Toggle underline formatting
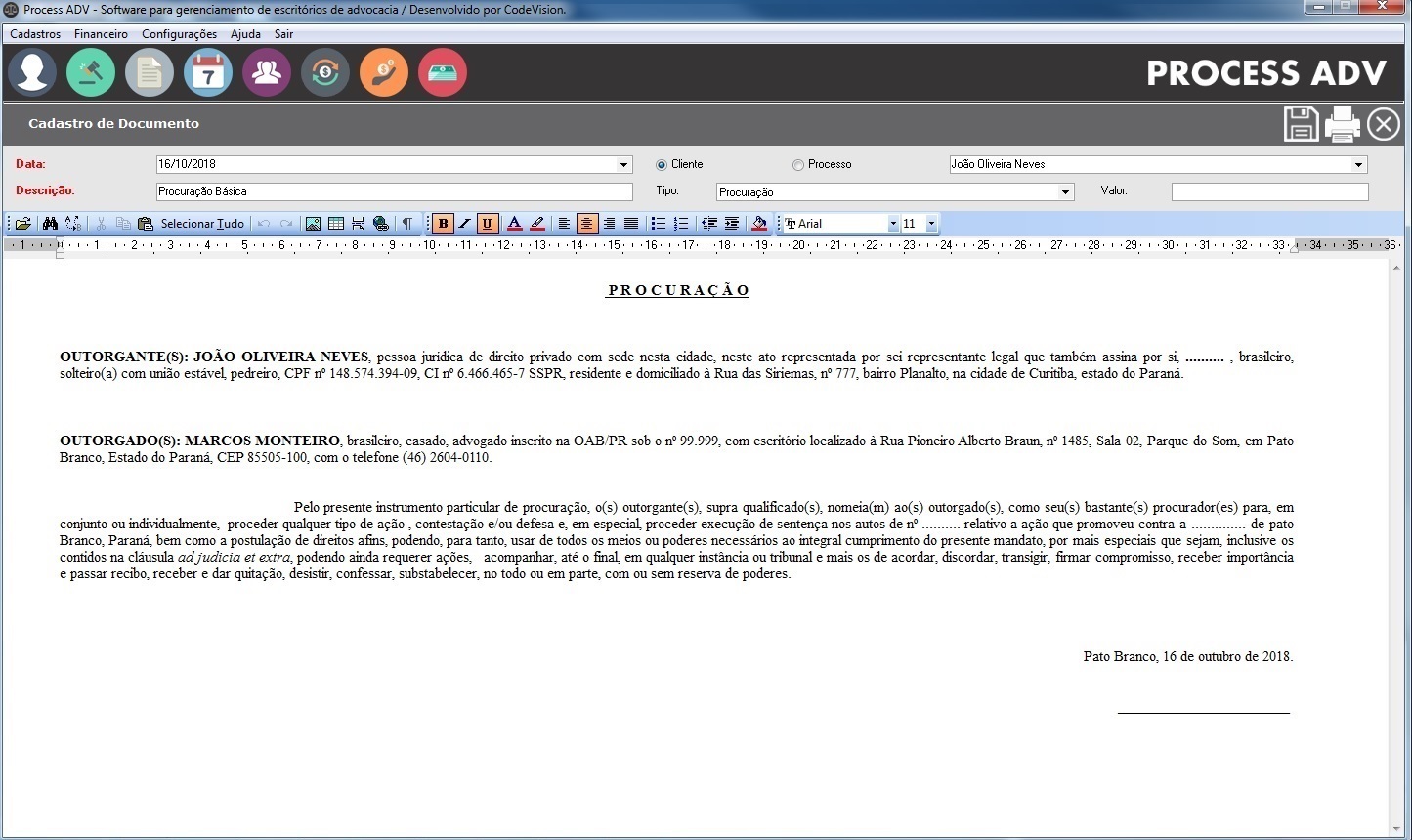The image size is (1412, 840). click(488, 224)
